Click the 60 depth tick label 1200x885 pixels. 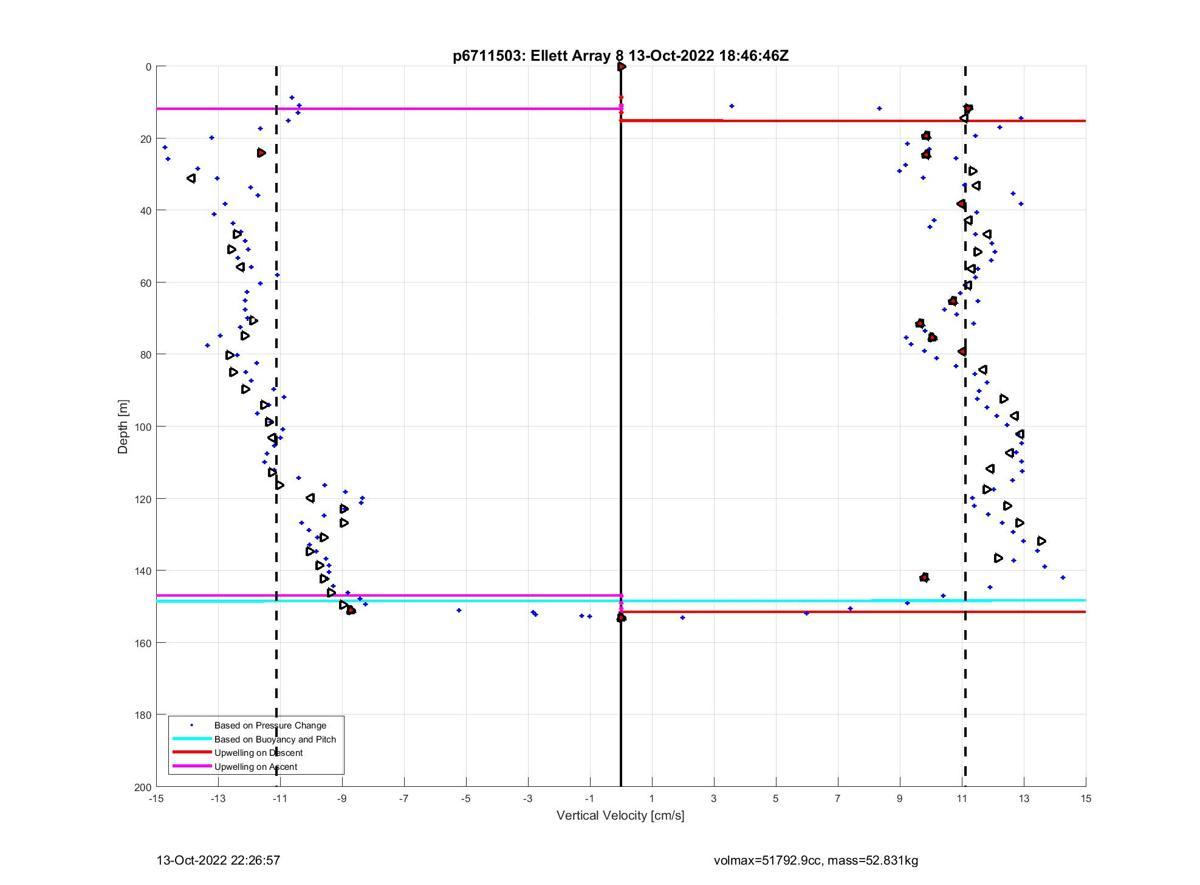click(145, 283)
